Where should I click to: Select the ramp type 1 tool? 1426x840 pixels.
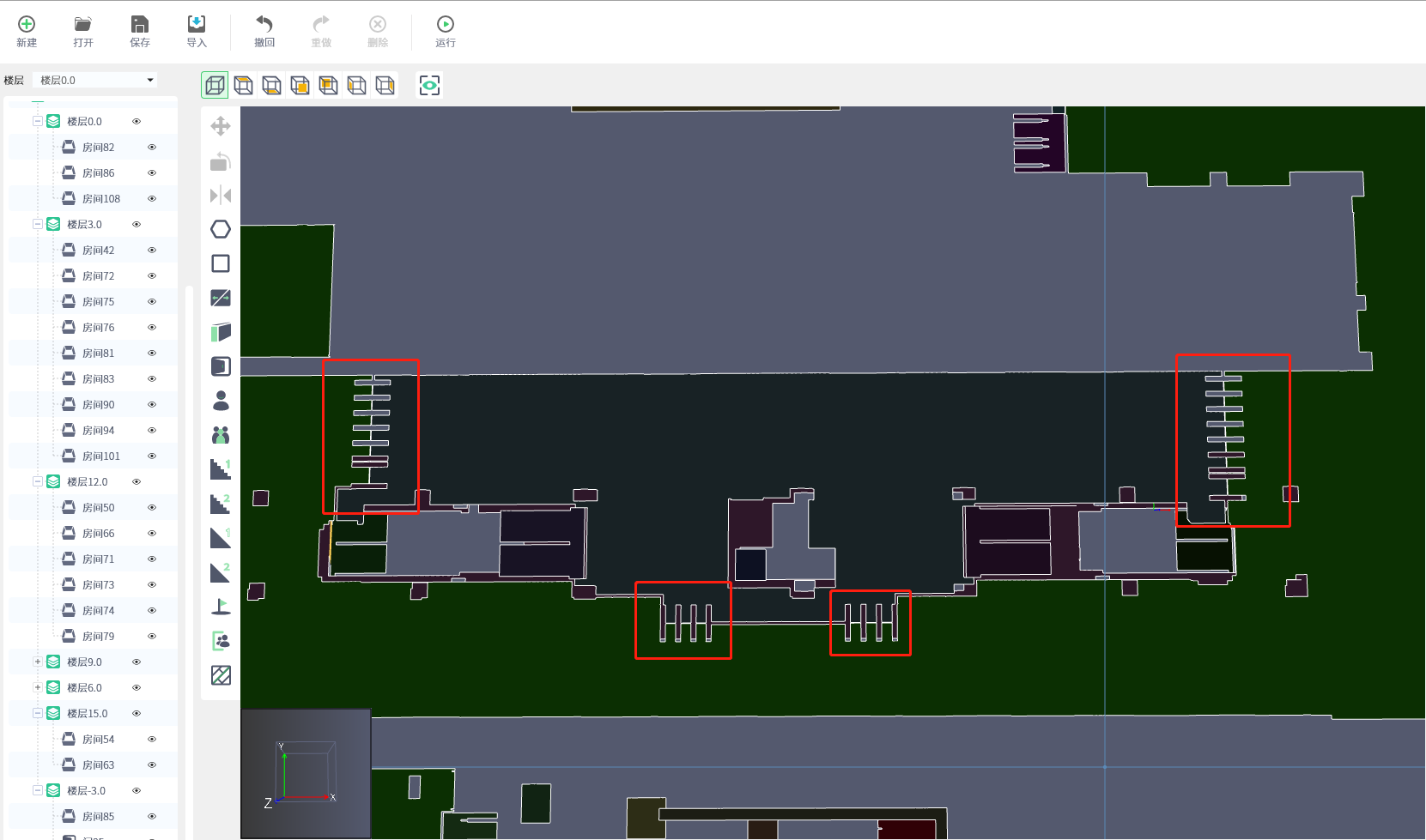221,538
